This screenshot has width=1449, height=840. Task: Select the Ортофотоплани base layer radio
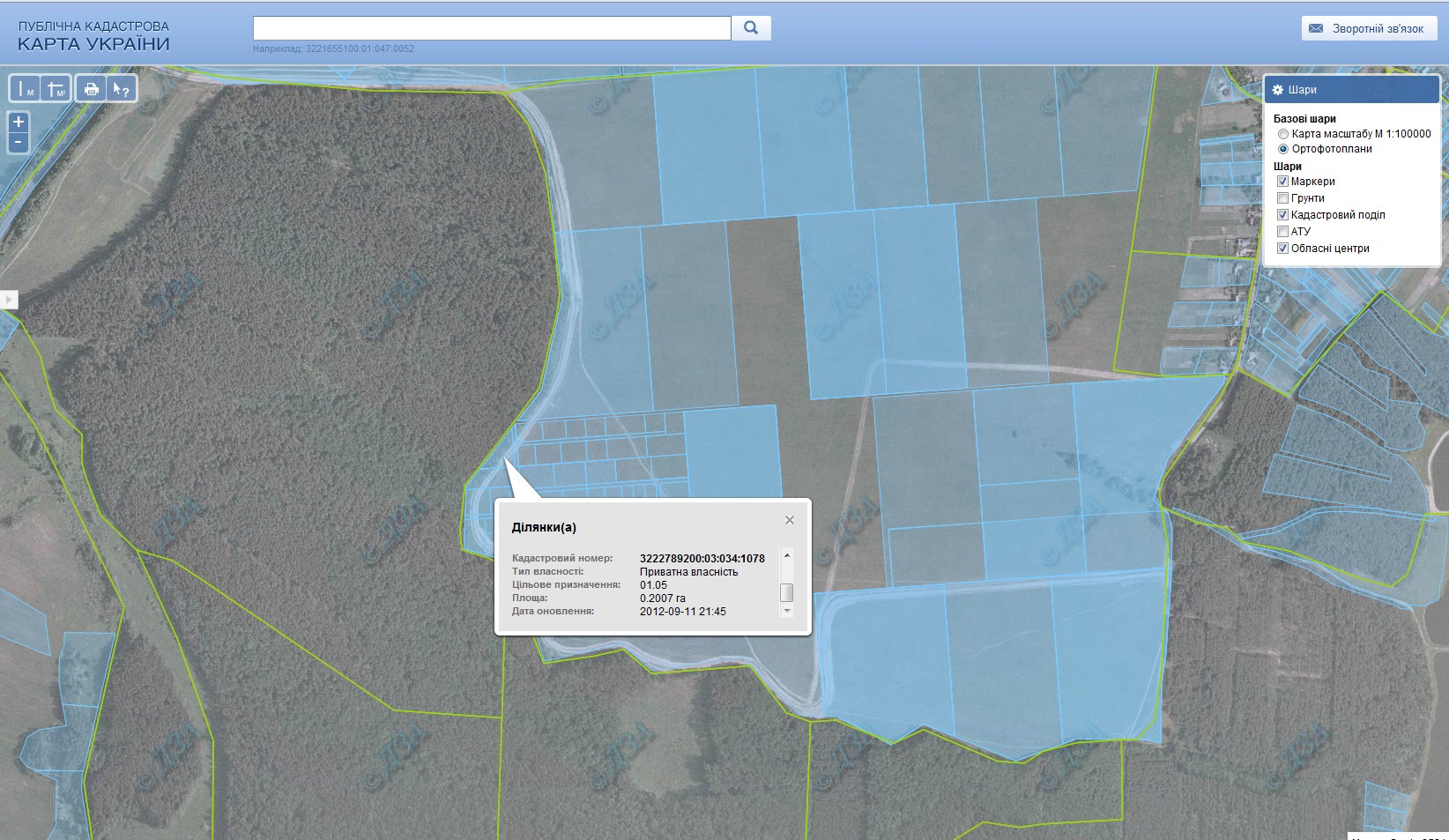[1283, 149]
